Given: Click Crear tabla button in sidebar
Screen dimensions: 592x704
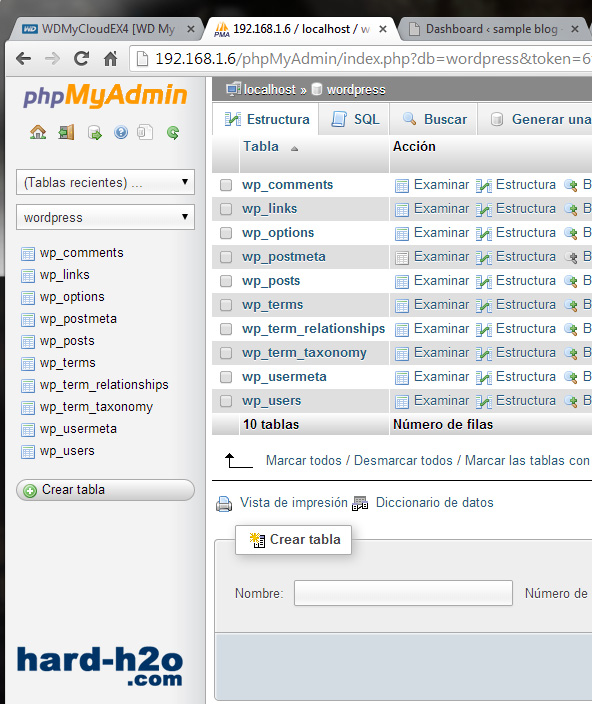Looking at the screenshot, I should click(x=105, y=490).
